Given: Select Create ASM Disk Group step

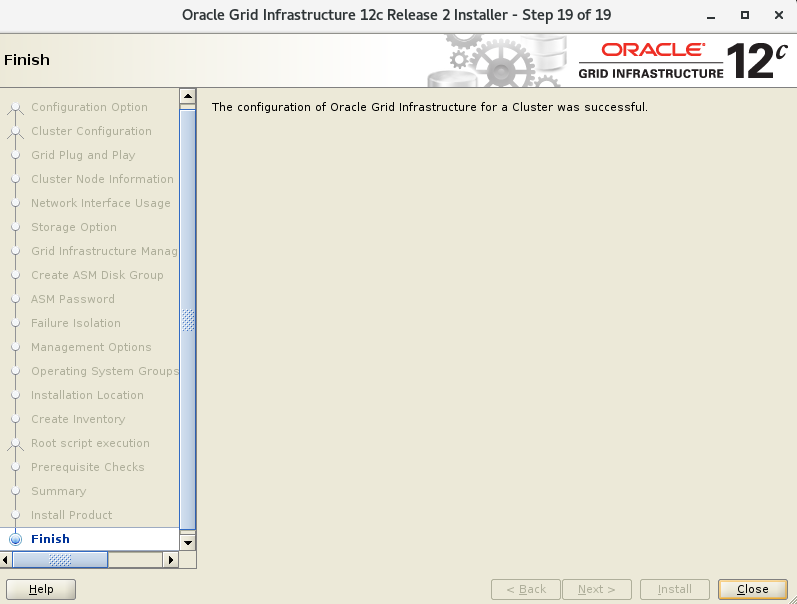Looking at the screenshot, I should tap(97, 275).
